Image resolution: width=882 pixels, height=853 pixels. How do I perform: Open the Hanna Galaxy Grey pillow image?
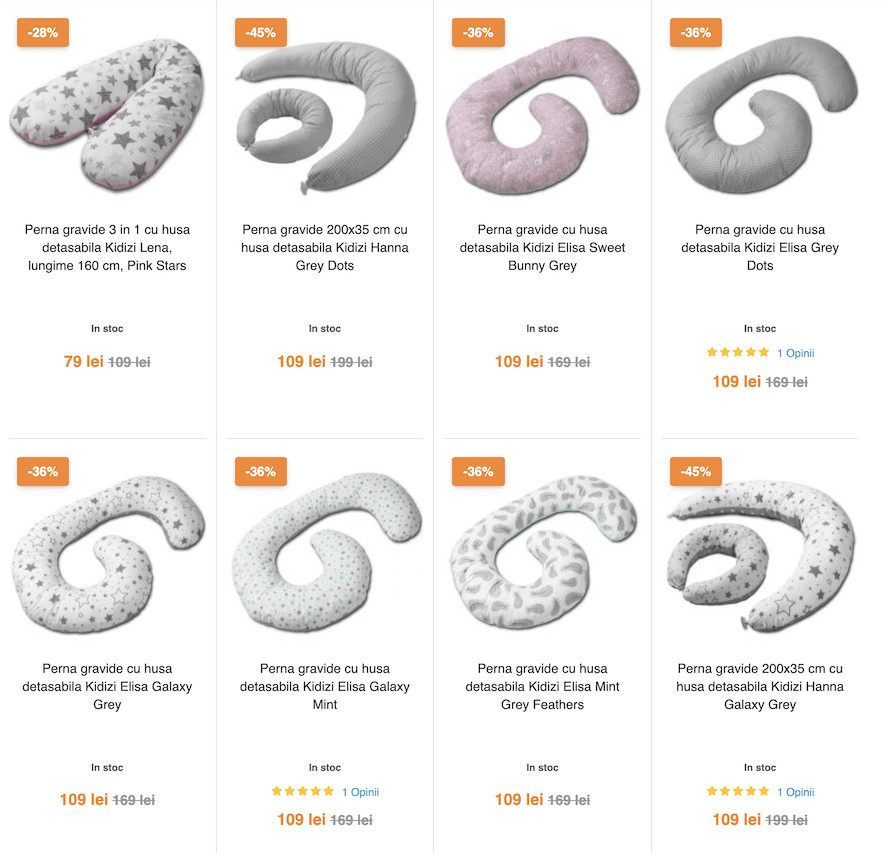click(x=760, y=556)
